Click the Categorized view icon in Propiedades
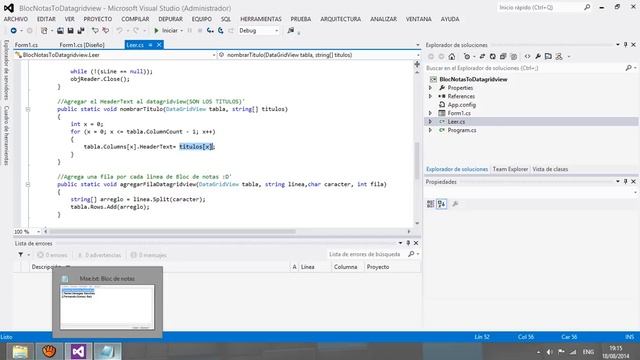Viewport: 640px width, 360px height. (431, 204)
